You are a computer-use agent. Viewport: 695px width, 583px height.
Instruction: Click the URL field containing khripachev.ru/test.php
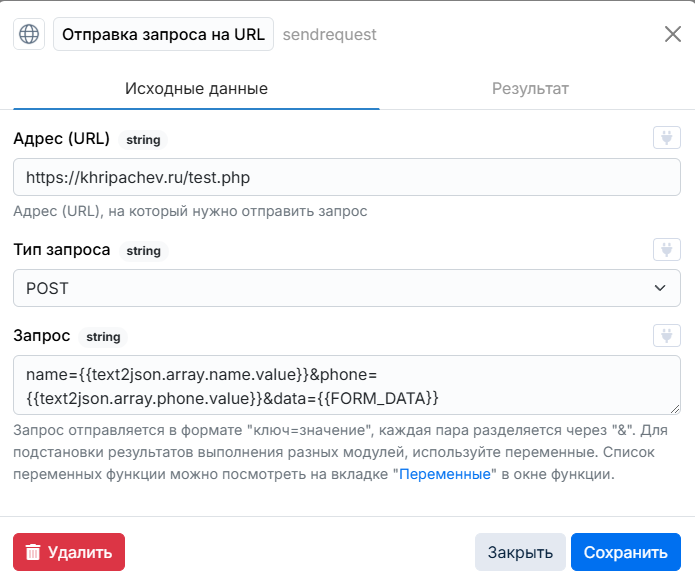347,177
